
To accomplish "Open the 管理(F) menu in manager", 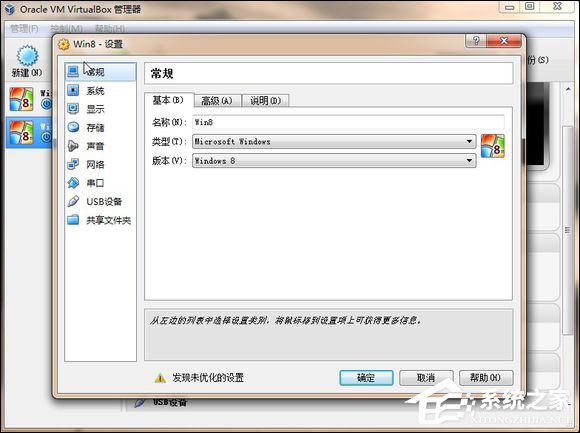I will (24, 28).
